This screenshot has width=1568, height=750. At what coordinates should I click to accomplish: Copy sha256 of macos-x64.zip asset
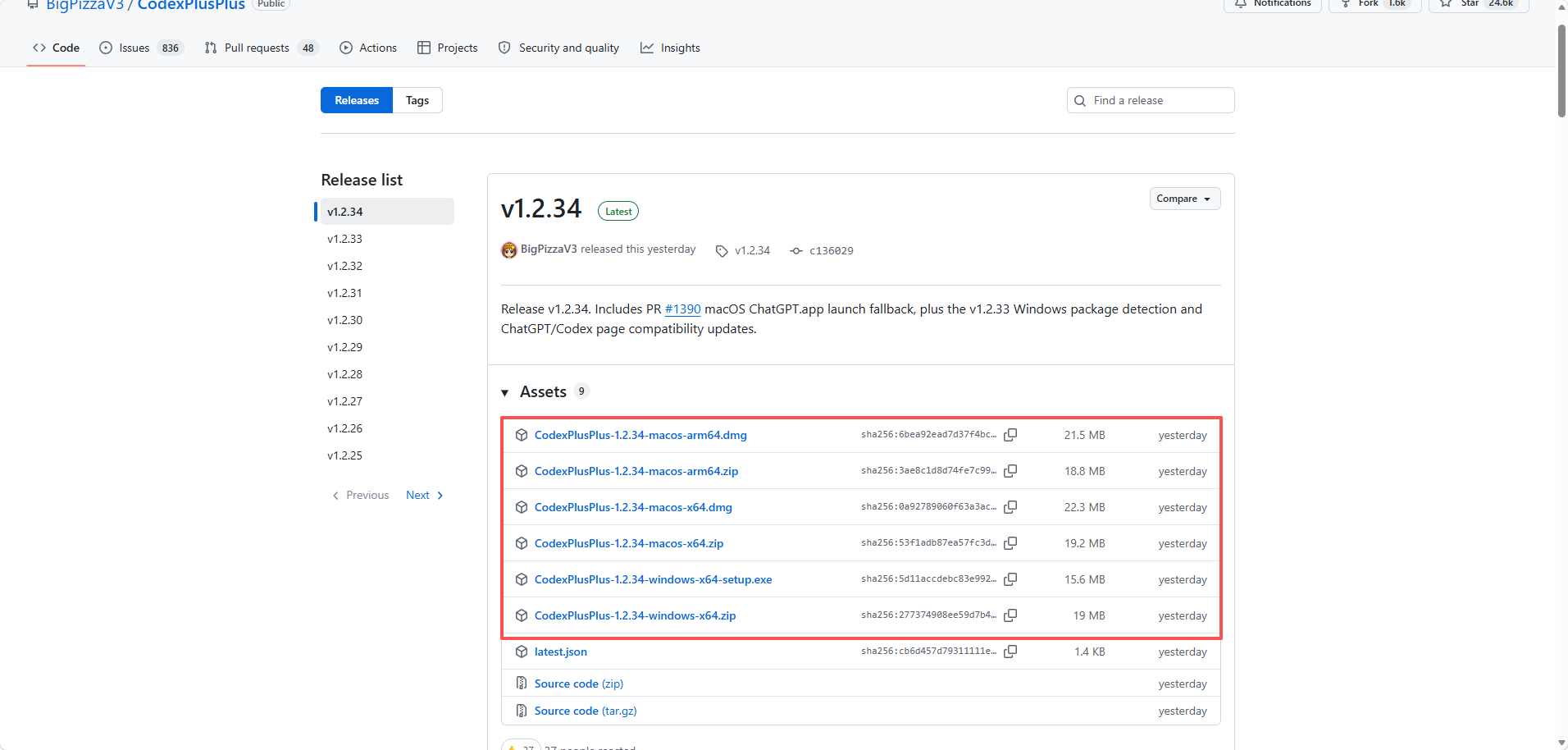(1010, 543)
